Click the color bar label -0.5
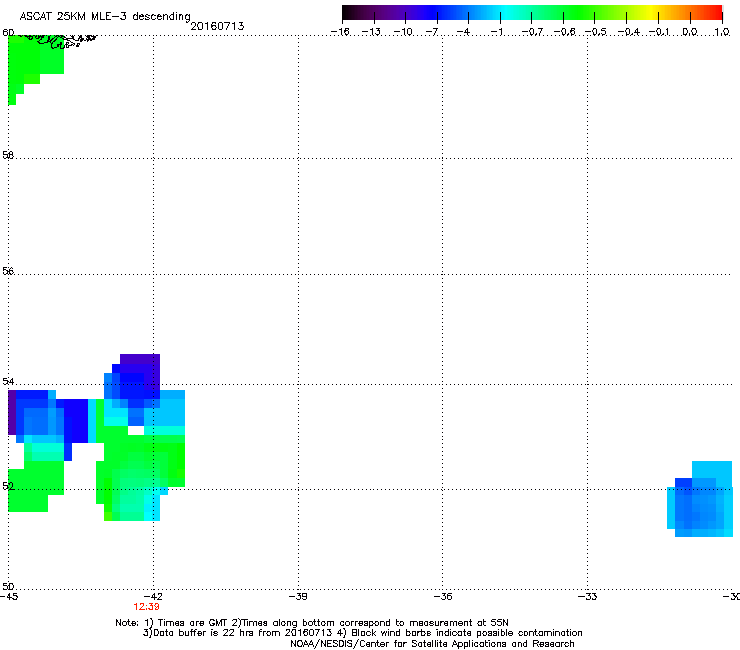The image size is (740, 650). [x=596, y=32]
